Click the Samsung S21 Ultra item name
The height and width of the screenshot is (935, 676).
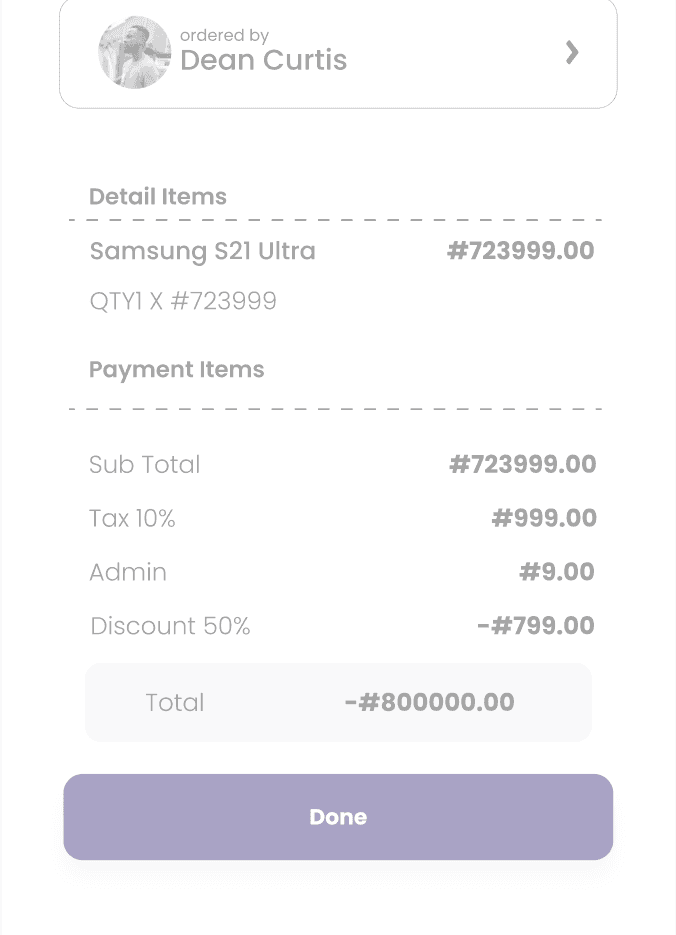click(x=203, y=251)
